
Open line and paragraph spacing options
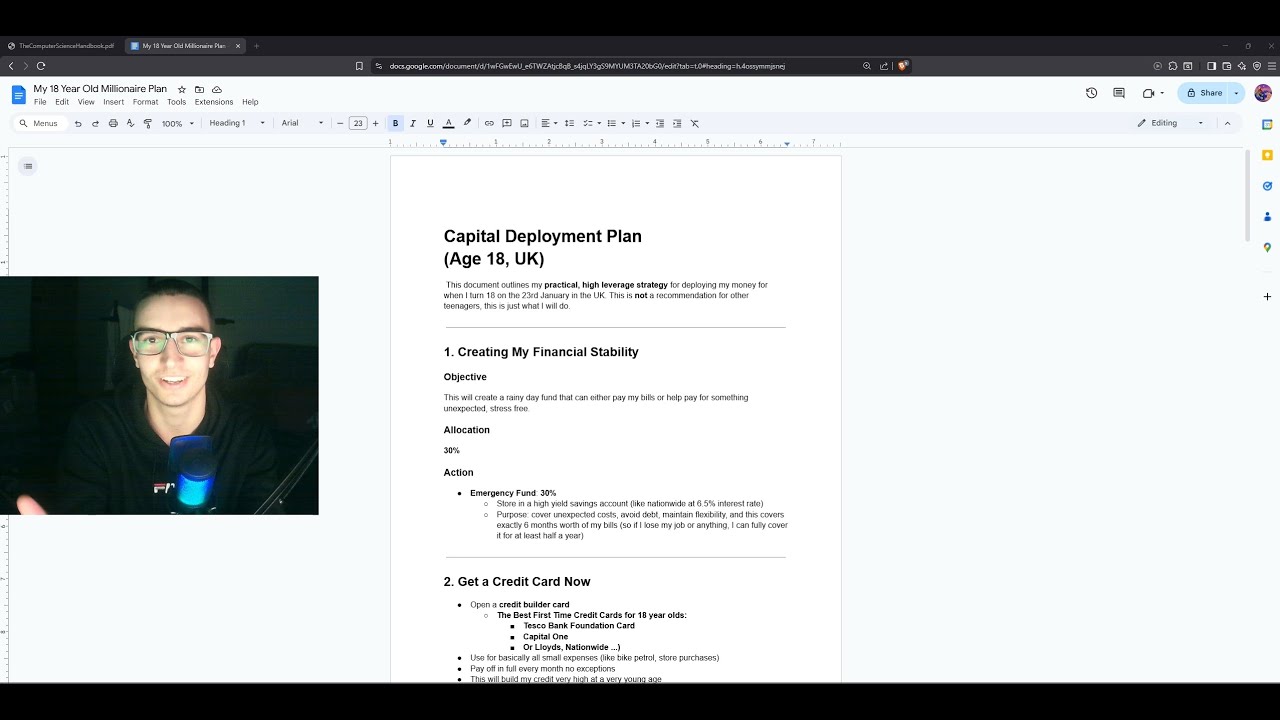tap(569, 123)
